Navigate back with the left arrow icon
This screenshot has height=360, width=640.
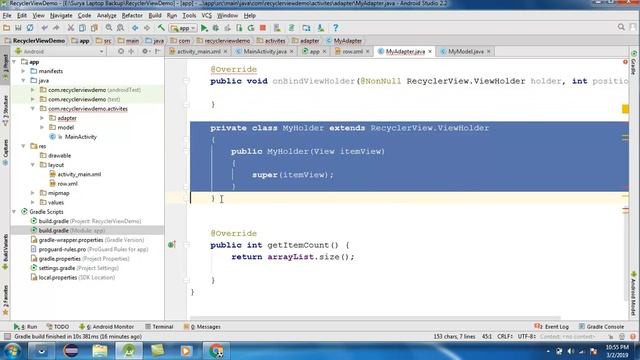coord(135,28)
